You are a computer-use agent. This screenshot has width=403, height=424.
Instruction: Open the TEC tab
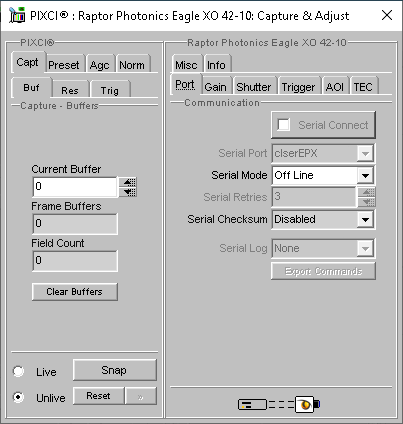[x=363, y=87]
